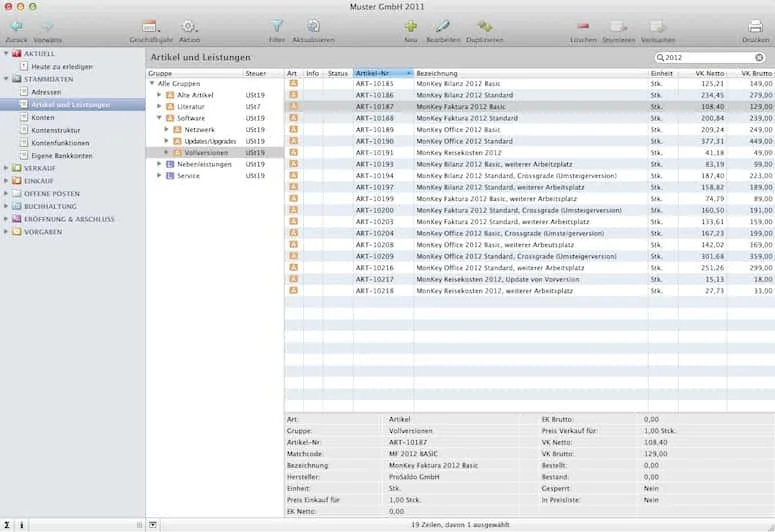Click the info icon in status bar
The width and height of the screenshot is (775, 532).
[21, 525]
